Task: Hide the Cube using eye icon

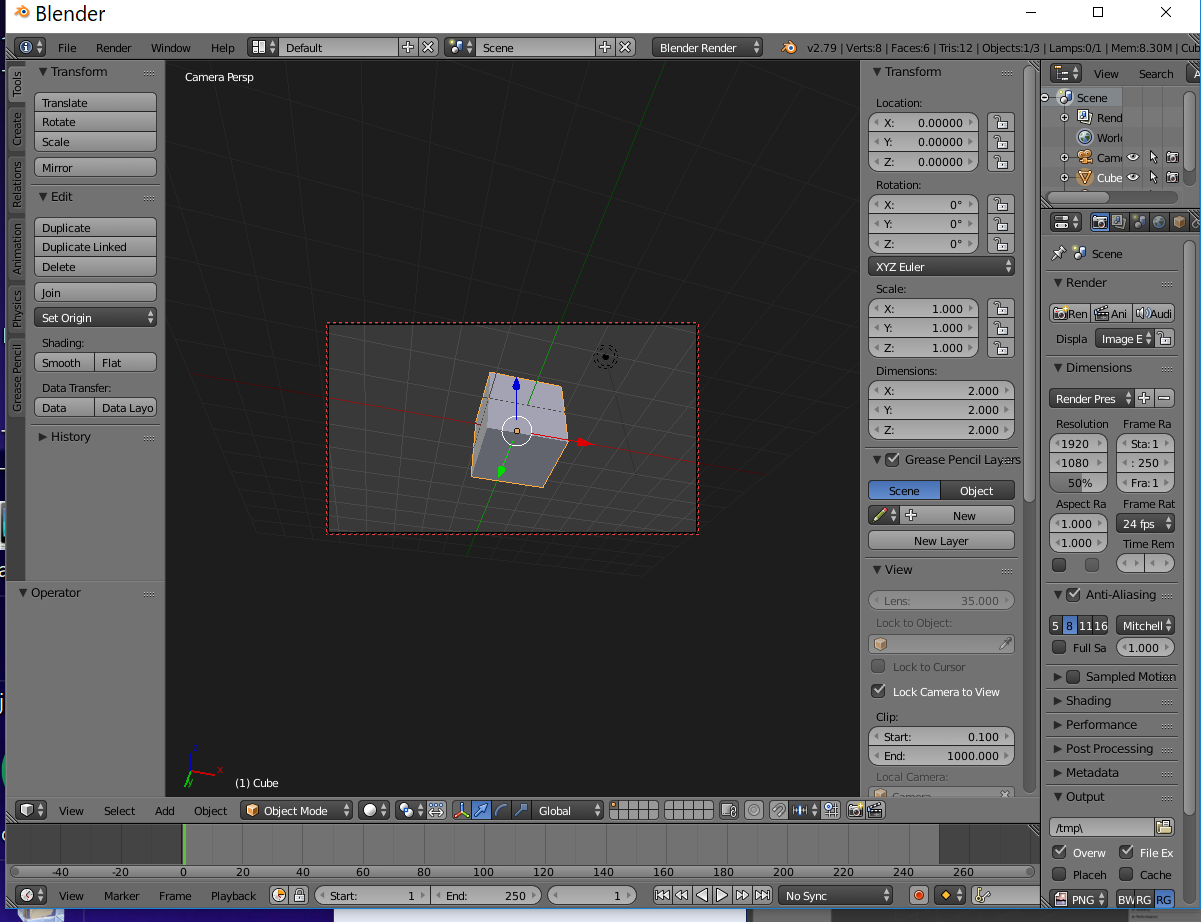Action: [1133, 177]
